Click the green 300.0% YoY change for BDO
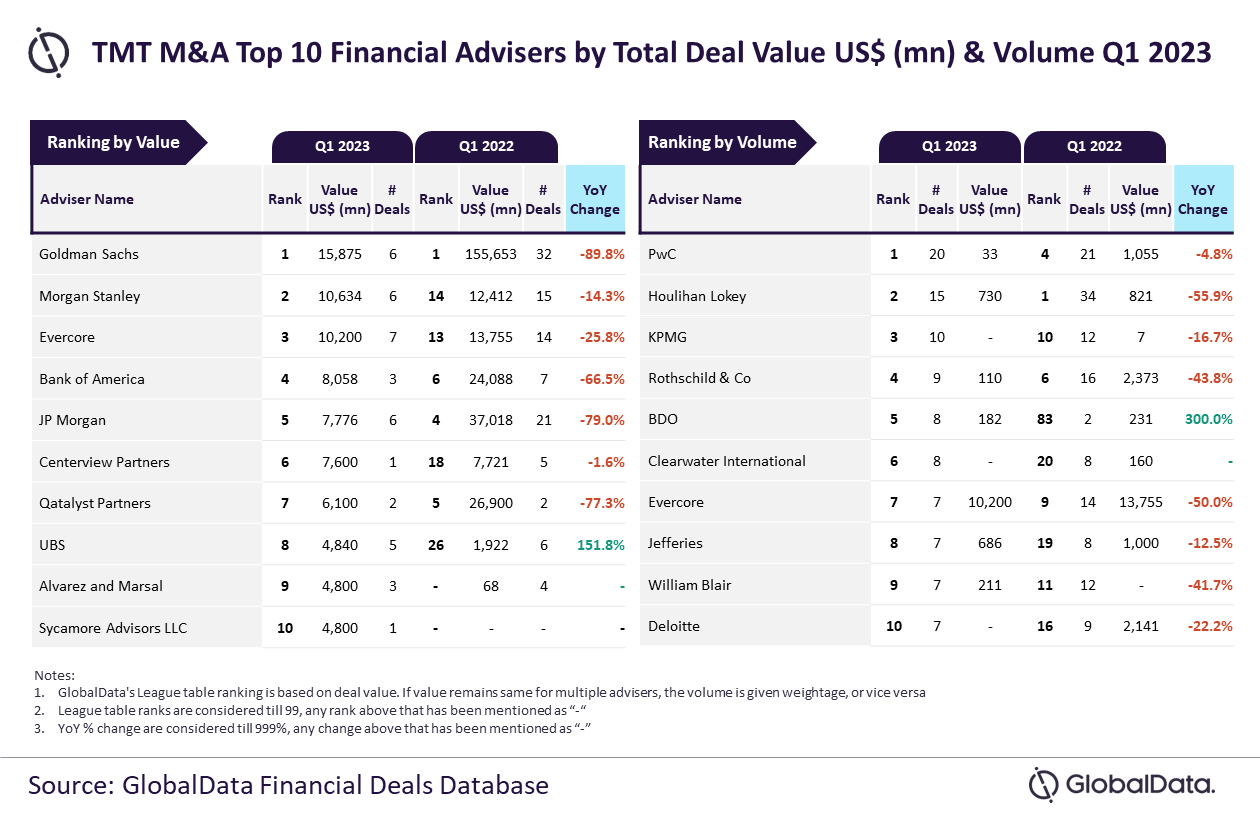 (1208, 420)
